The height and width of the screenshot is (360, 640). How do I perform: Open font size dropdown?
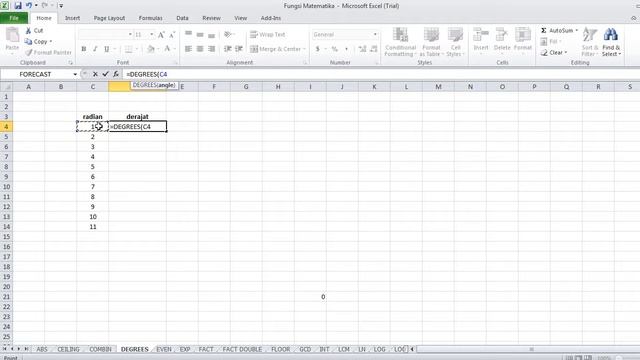tap(151, 35)
